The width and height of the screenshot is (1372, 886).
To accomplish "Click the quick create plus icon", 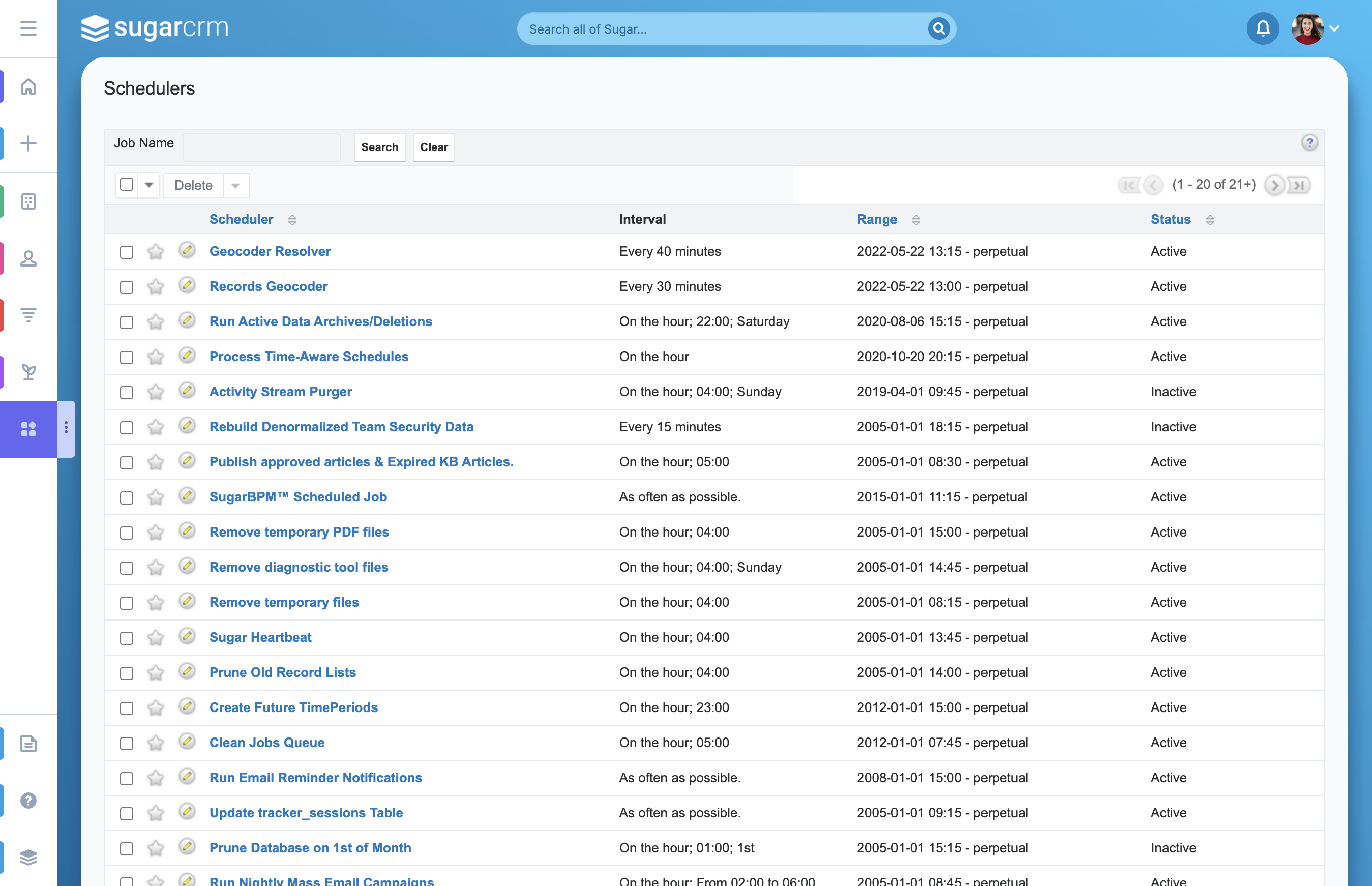I will pos(28,143).
